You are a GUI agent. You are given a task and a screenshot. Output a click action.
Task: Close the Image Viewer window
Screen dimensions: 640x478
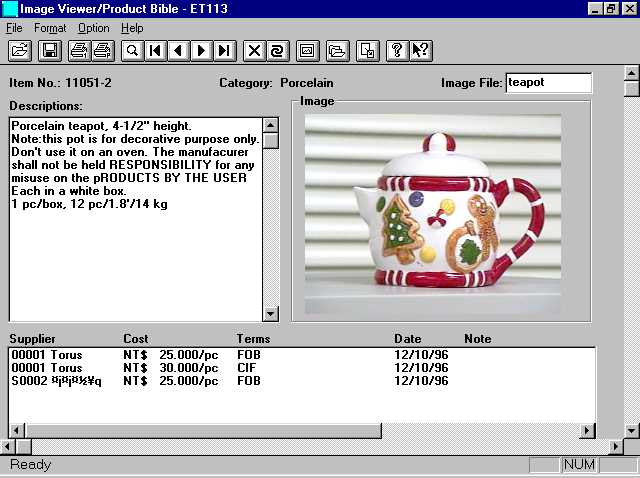pos(629,9)
